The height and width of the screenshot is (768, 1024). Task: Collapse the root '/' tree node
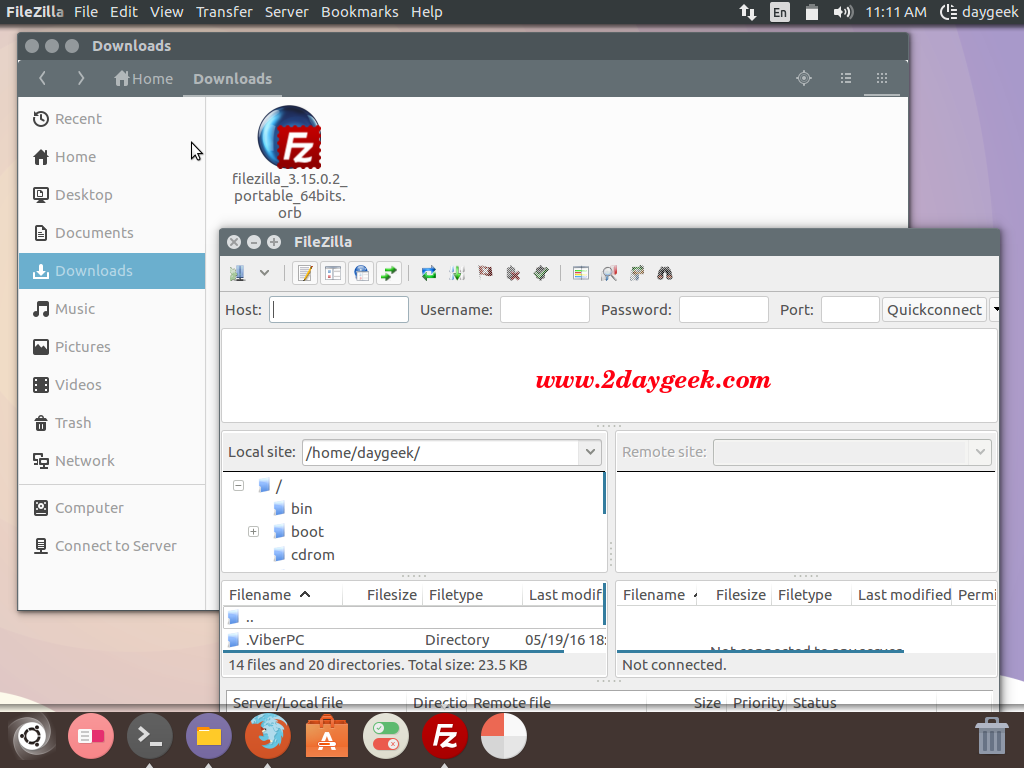pyautogui.click(x=238, y=486)
